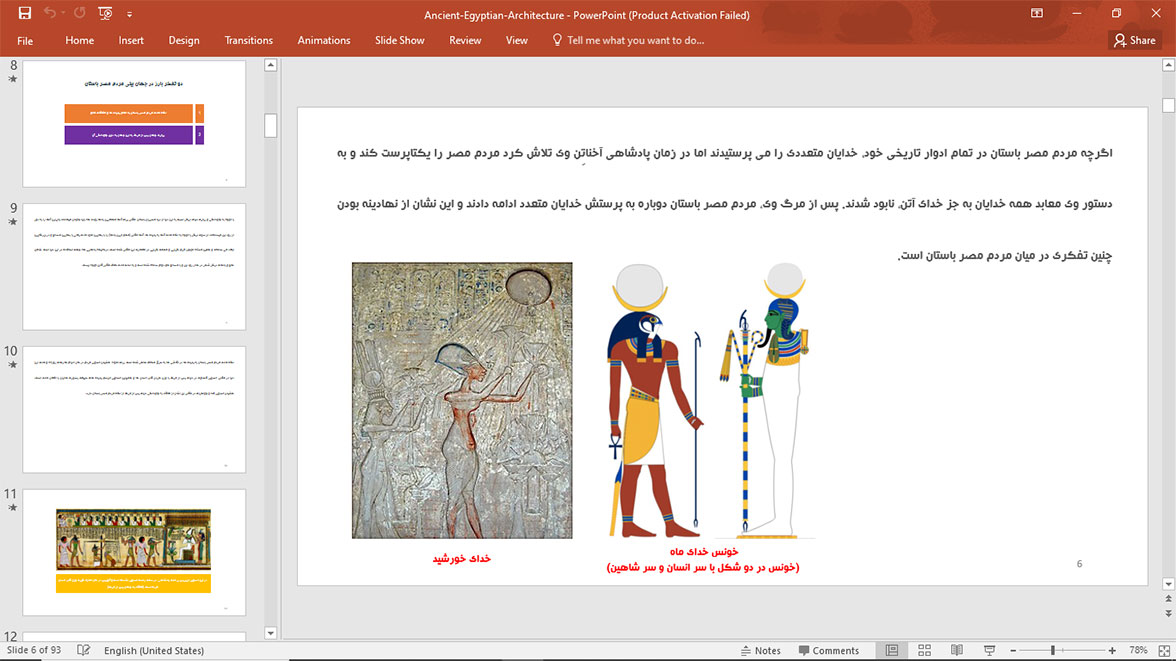Select slide 10 thumbnail

click(134, 410)
